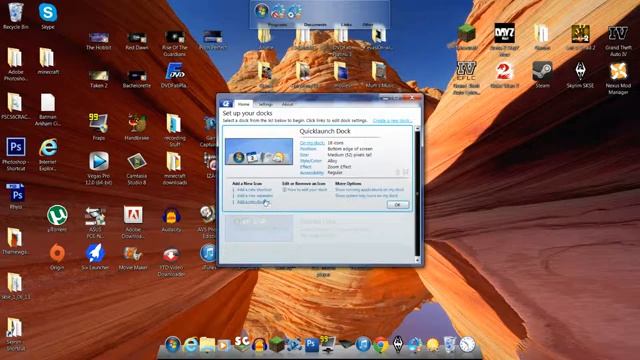The image size is (640, 360).
Task: Click the 'On my dock' link
Action: pyautogui.click(x=312, y=143)
